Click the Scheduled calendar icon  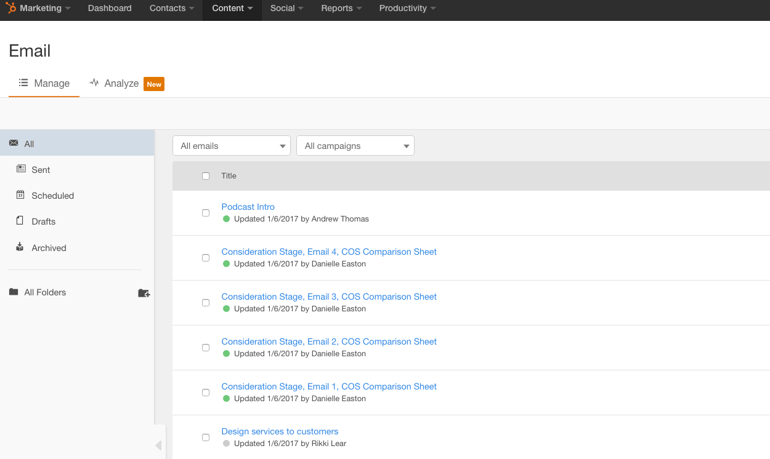pos(21,196)
